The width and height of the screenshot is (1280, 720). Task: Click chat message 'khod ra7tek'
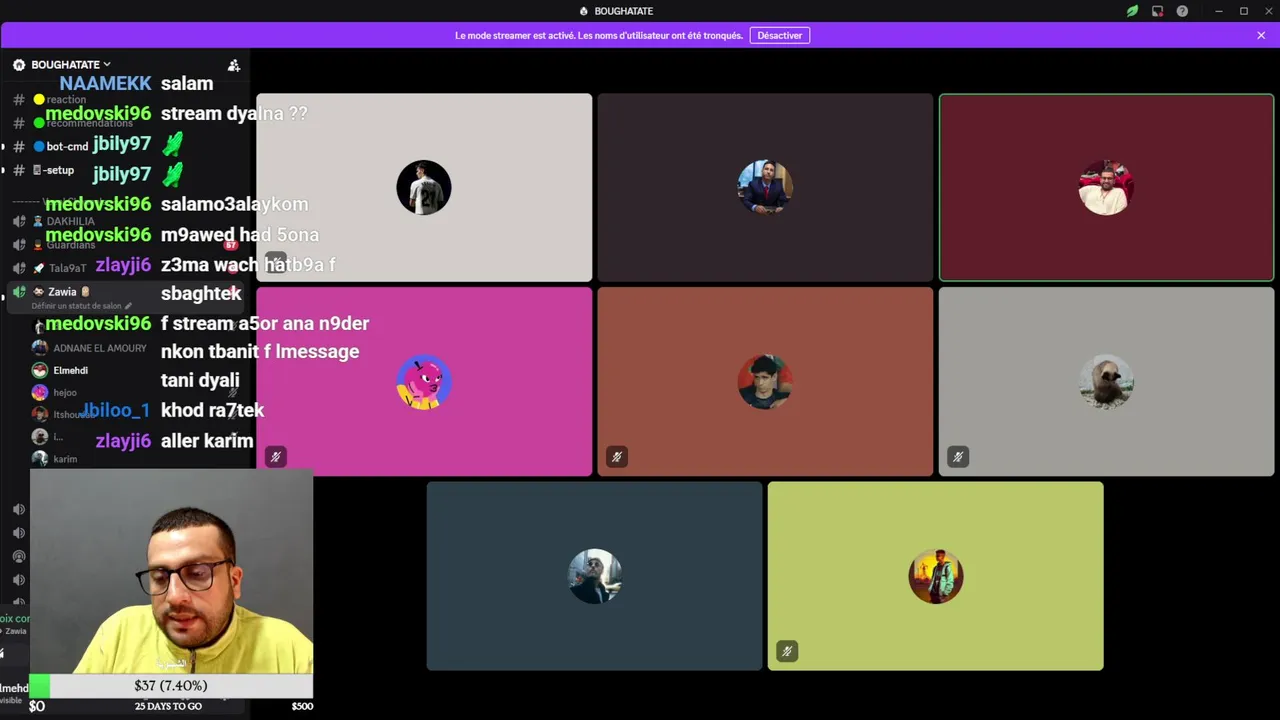point(212,411)
